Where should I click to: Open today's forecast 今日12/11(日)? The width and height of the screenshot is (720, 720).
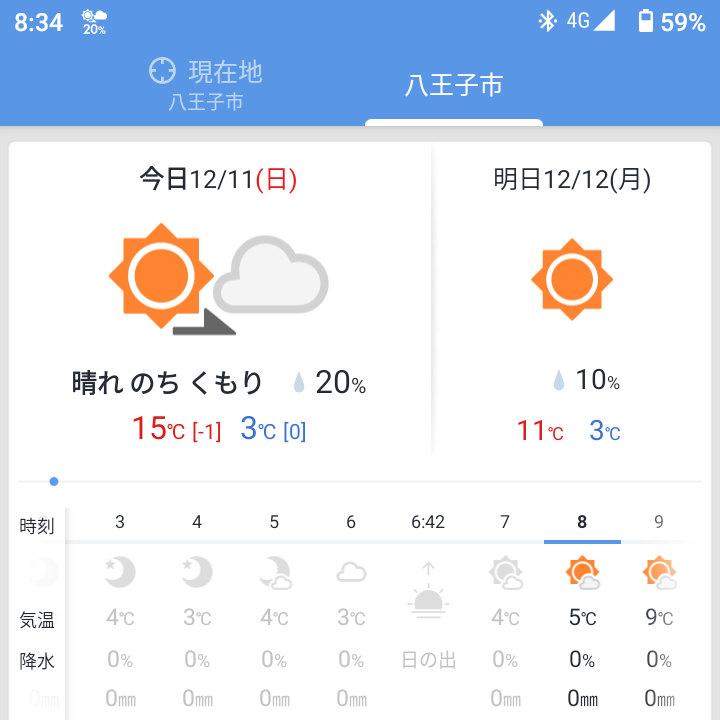click(218, 180)
